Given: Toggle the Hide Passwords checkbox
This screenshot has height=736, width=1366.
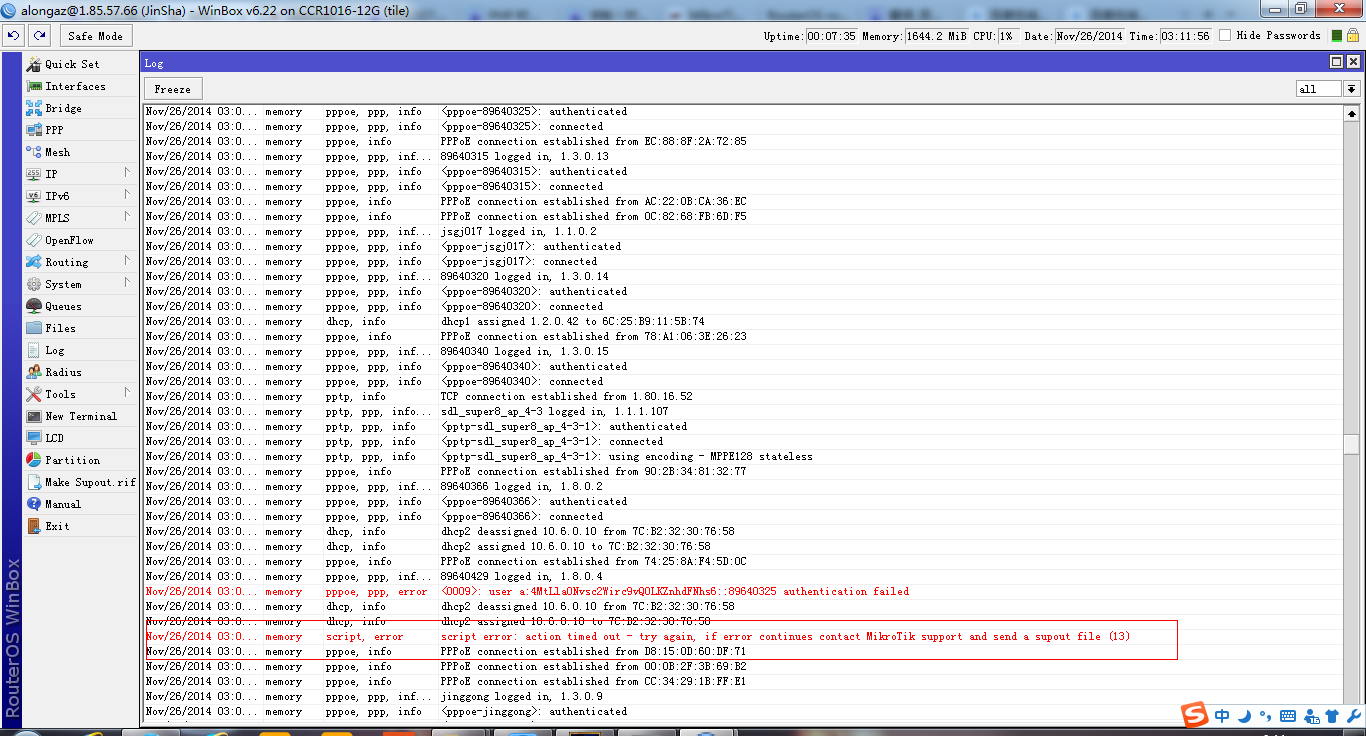Looking at the screenshot, I should point(1227,35).
